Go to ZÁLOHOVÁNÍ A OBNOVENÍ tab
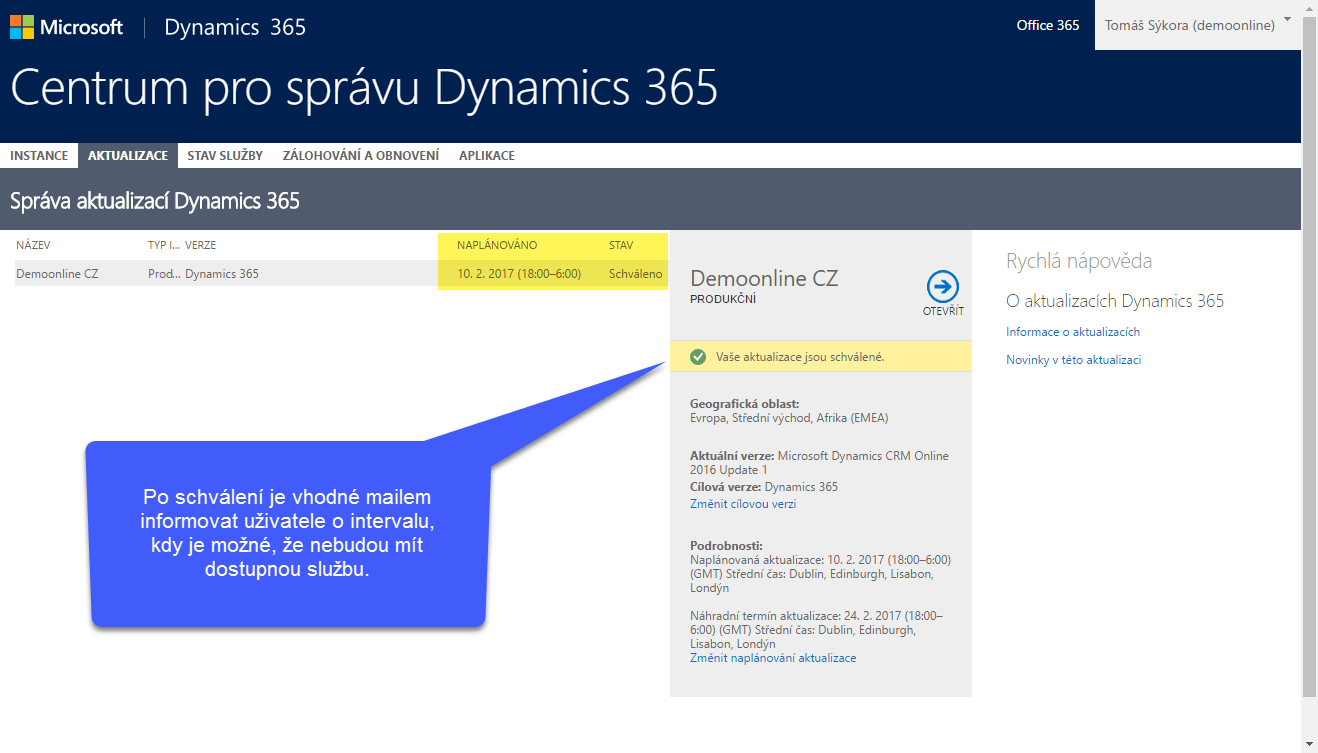This screenshot has height=753, width=1318. click(361, 156)
